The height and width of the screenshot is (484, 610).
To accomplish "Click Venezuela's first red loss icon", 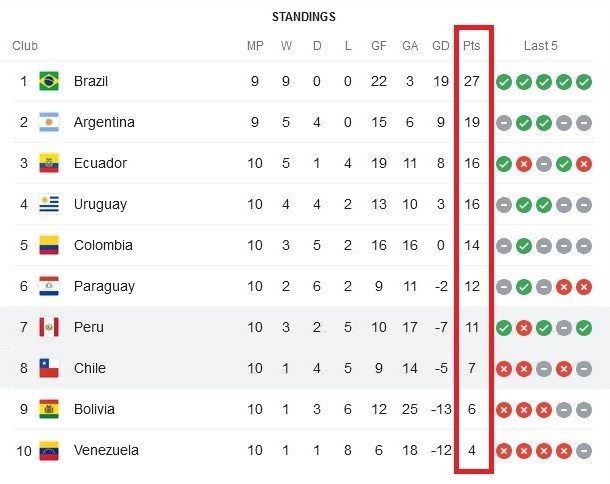I will pos(504,450).
